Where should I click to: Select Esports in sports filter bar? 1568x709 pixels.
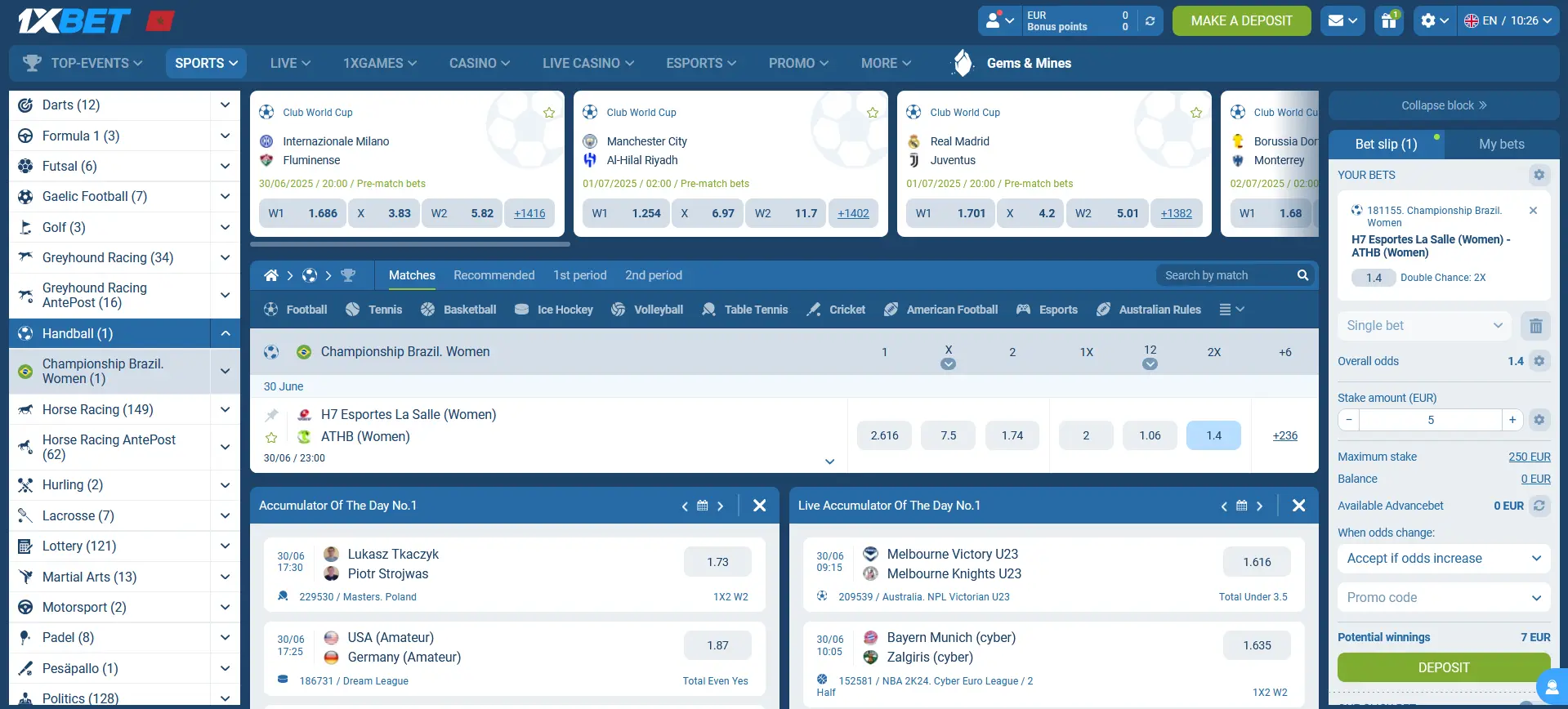pos(1047,310)
